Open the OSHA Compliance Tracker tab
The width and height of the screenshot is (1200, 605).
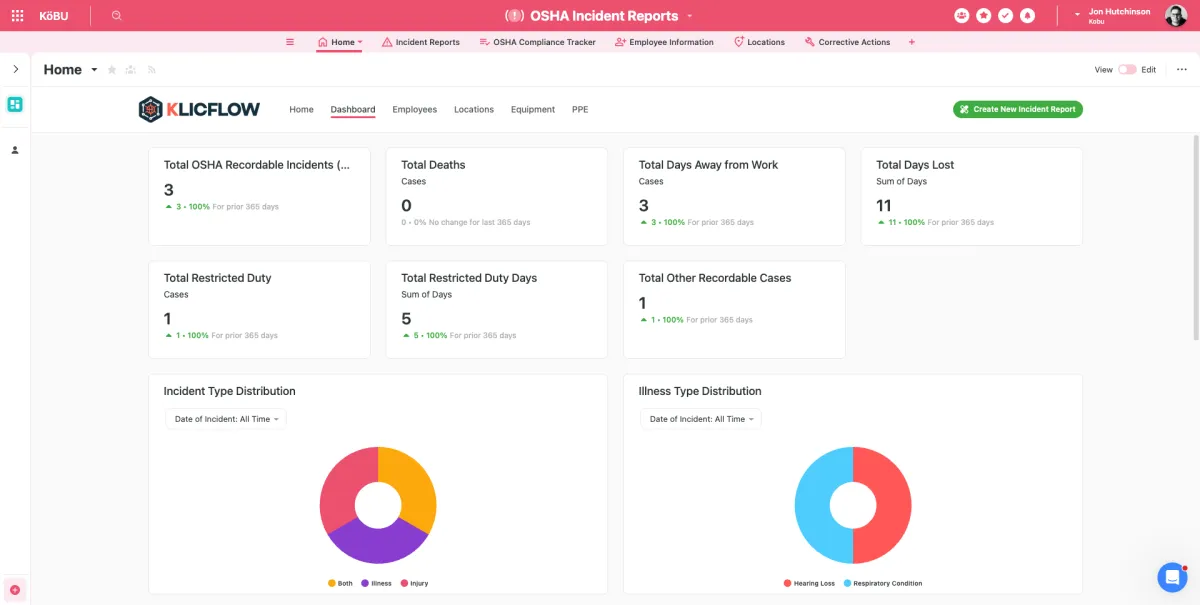537,42
